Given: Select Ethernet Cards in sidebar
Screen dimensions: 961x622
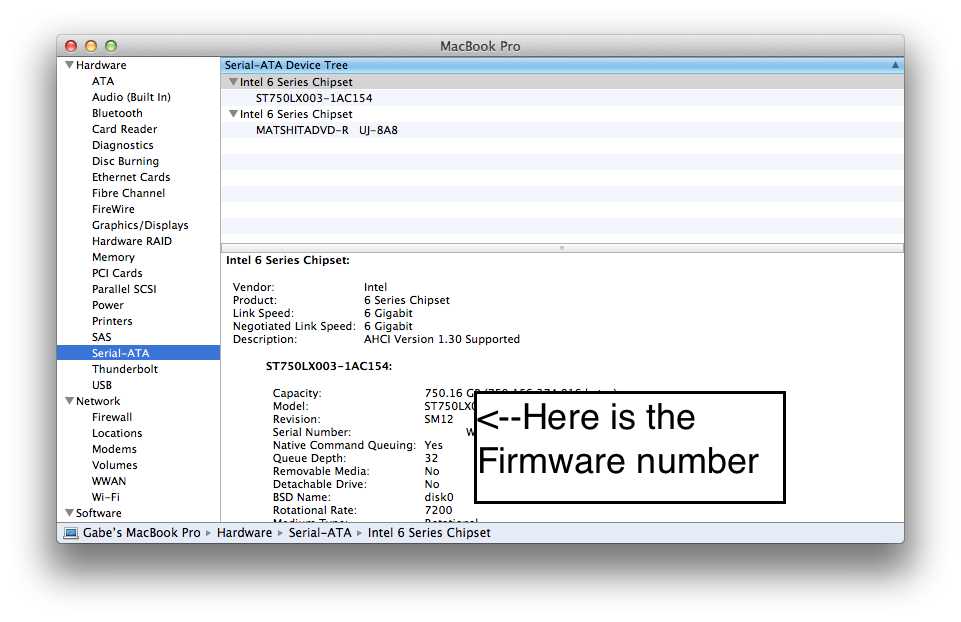Looking at the screenshot, I should point(131,177).
